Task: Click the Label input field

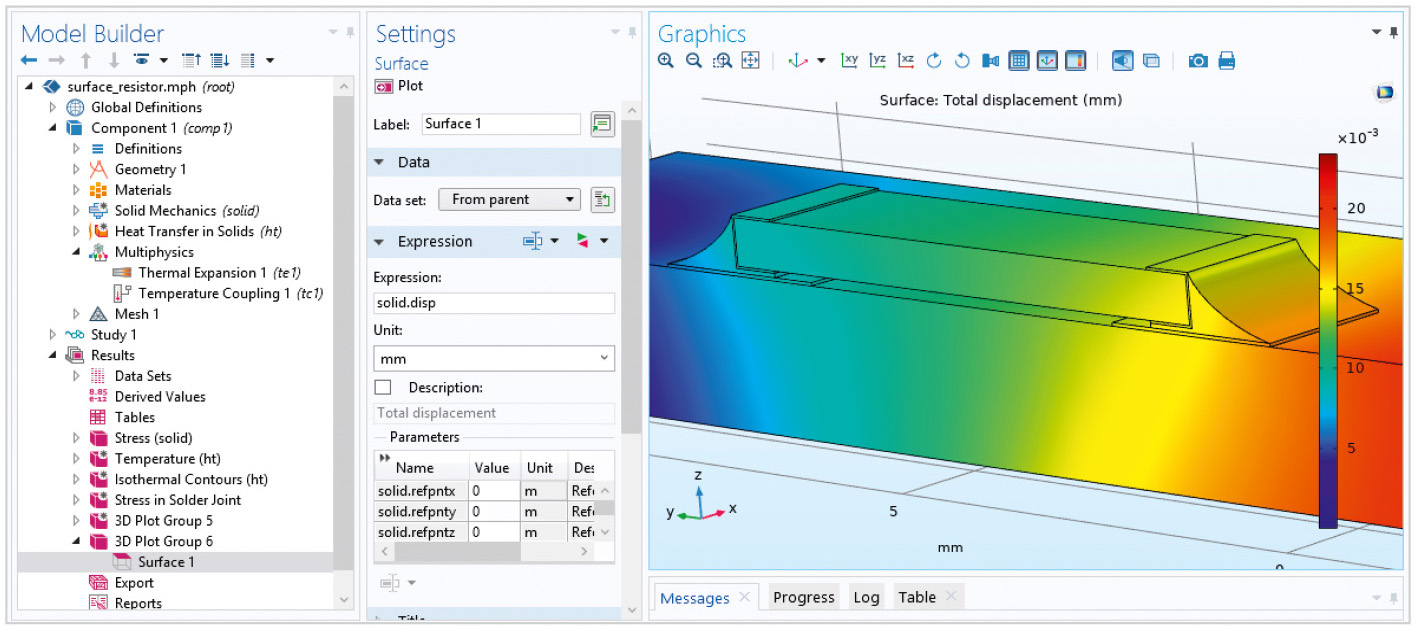Action: tap(500, 124)
